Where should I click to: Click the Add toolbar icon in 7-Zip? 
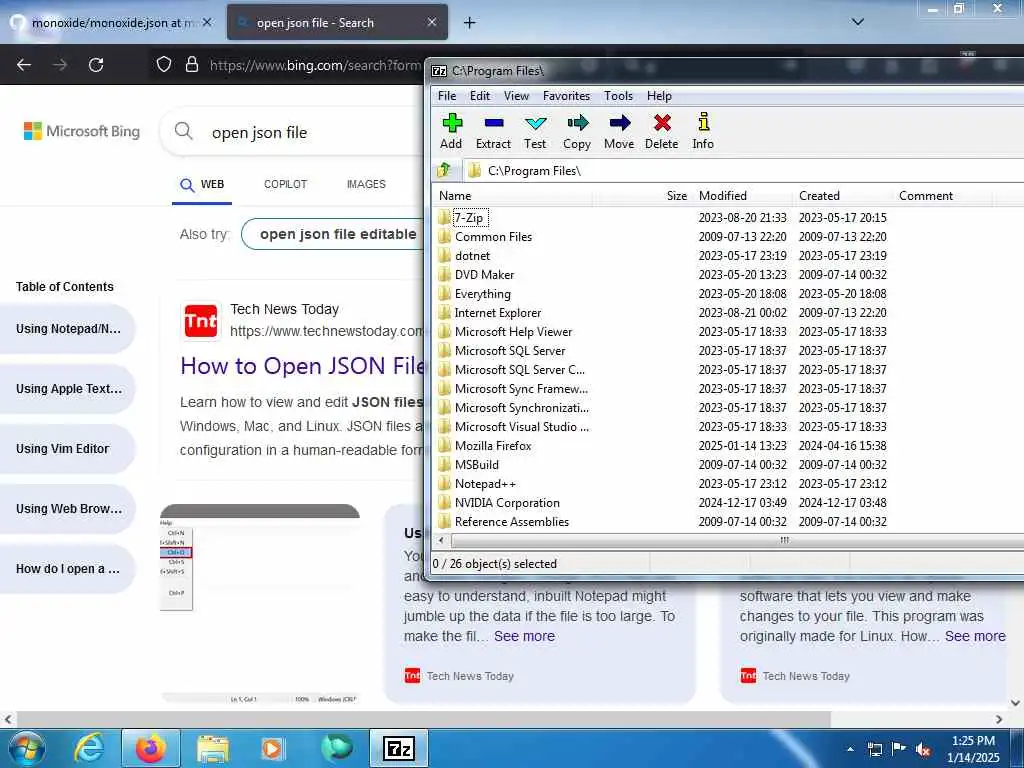click(451, 131)
